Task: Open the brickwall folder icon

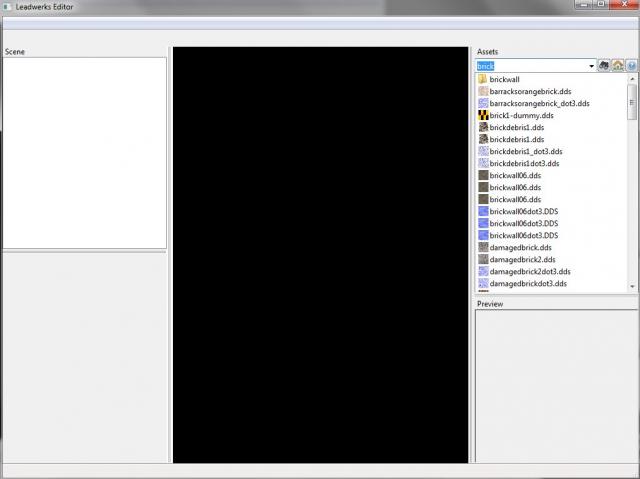Action: [x=483, y=79]
